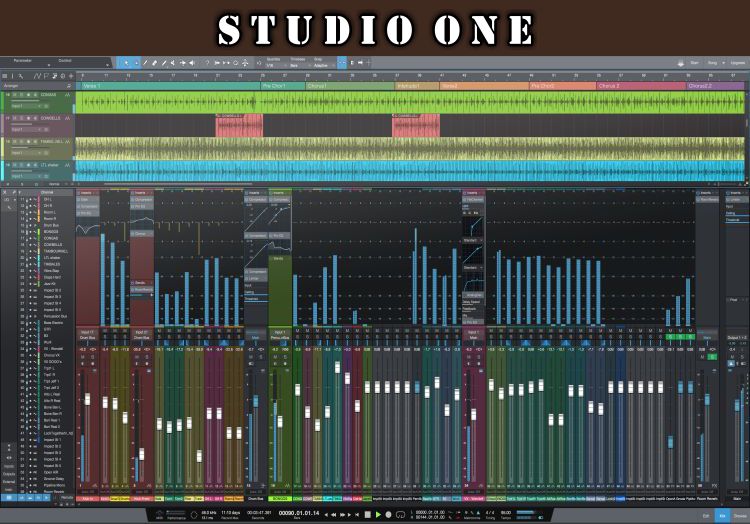Screen dimensions: 750x524
Task: Open the track list icon above Arranger
Action: point(5,76)
